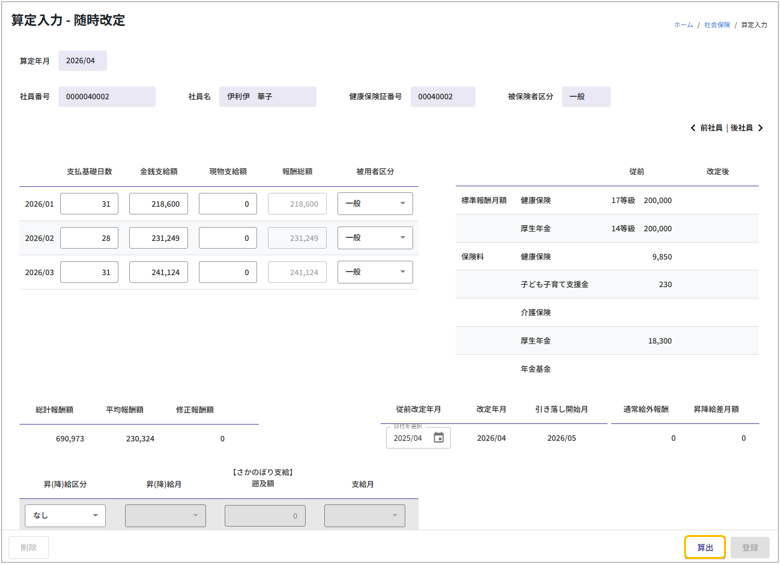Open the calendar picker for 従前改定年月

(438, 438)
